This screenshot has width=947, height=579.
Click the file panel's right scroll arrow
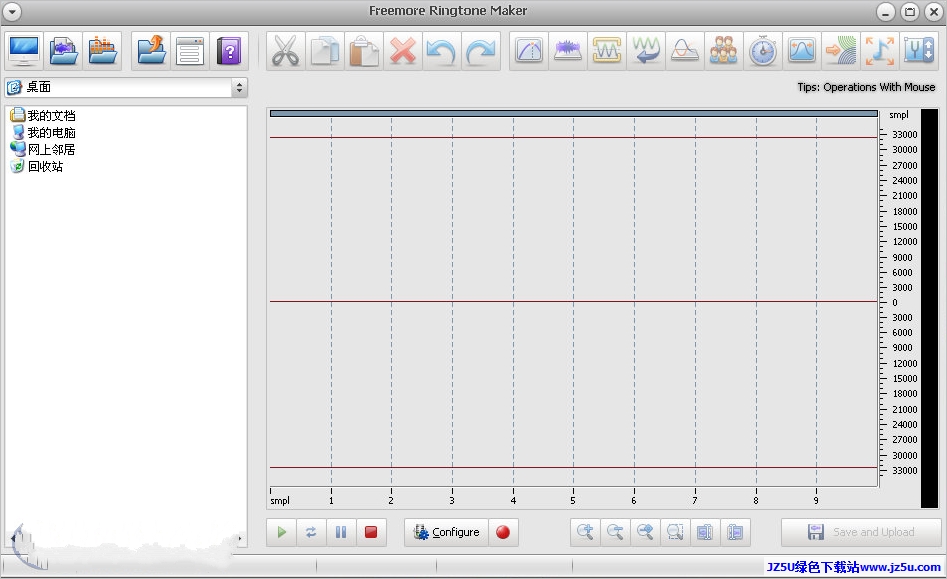pos(240,538)
